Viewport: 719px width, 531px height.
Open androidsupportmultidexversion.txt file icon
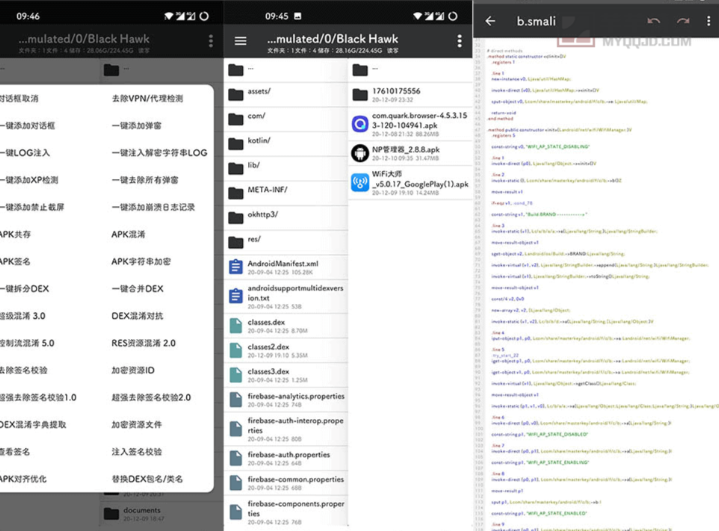pos(236,296)
